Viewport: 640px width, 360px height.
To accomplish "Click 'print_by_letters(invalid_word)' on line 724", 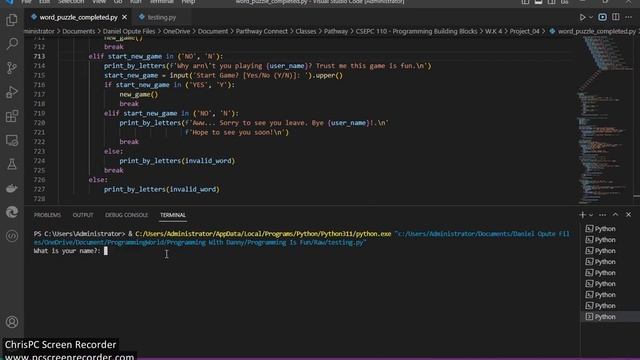I will pyautogui.click(x=177, y=161).
